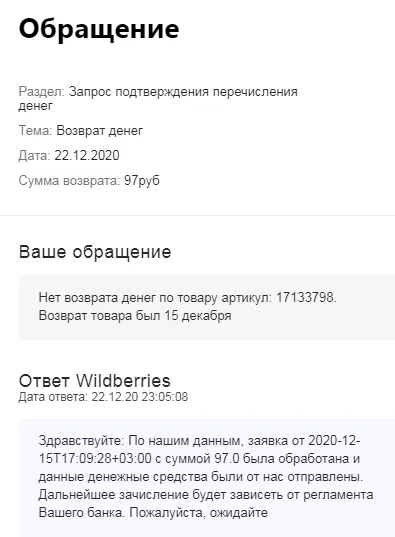Click the gray user request message box

207,307
